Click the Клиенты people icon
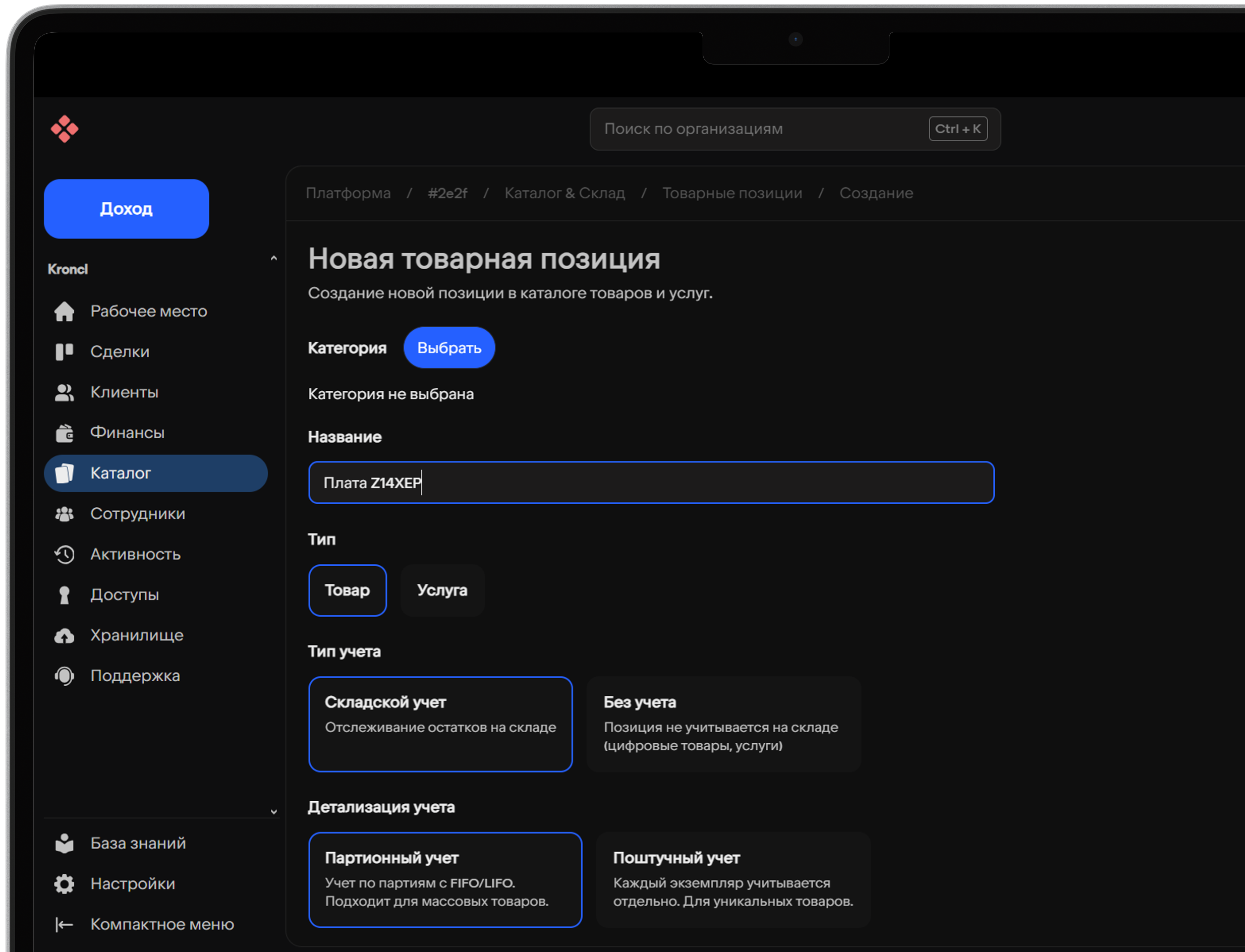Screen dimensions: 1245x952 click(x=65, y=392)
